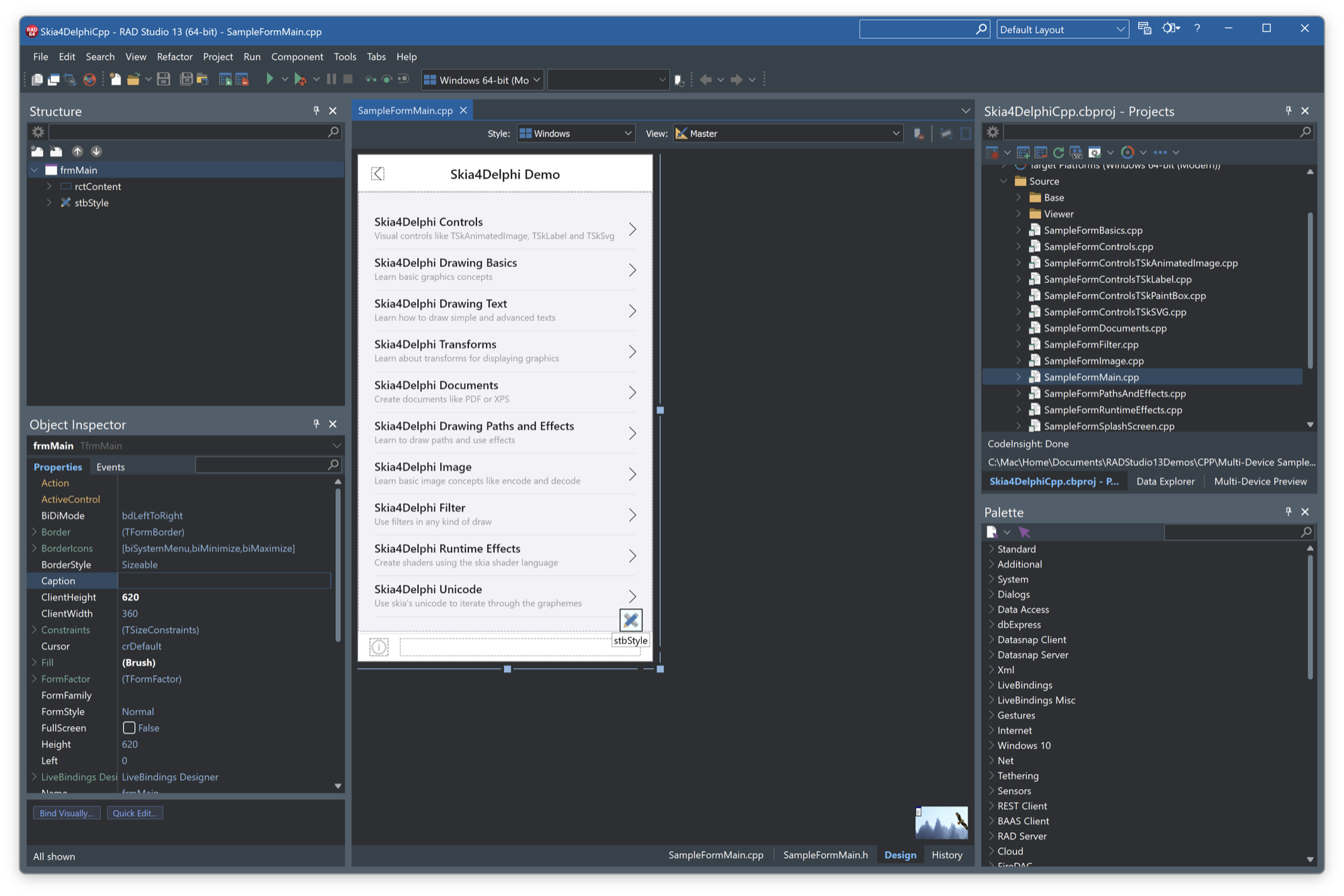Click the Save file toolbar icon

pos(163,79)
